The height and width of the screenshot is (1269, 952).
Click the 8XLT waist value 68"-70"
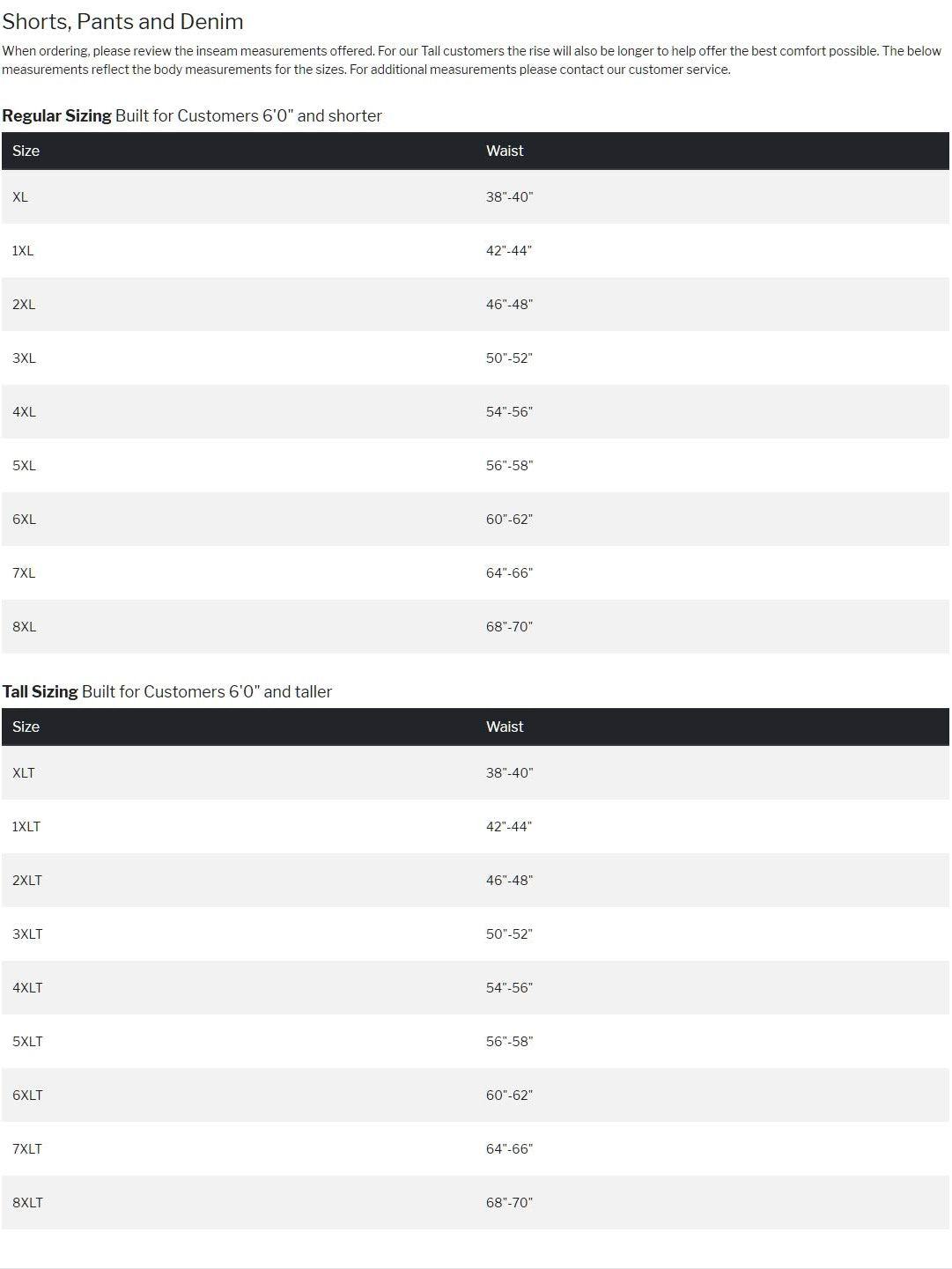pos(509,1202)
